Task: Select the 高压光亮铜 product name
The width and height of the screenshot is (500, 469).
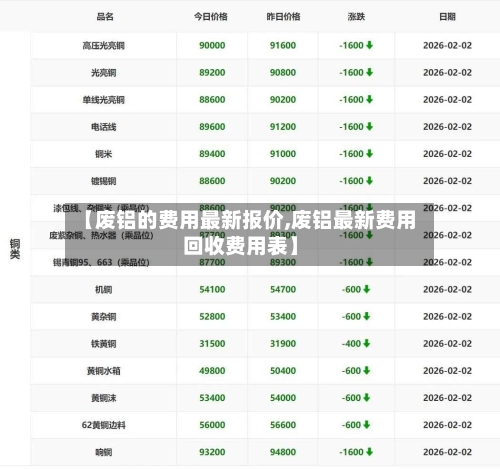Action: 104,46
